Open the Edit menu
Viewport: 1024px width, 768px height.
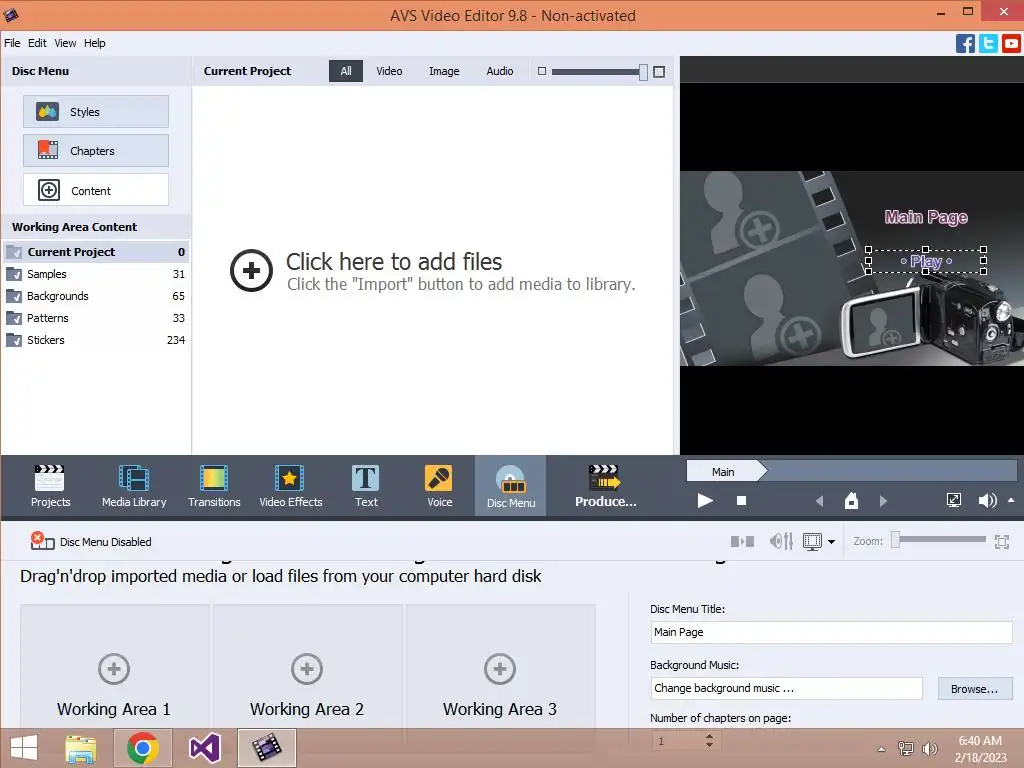point(37,43)
